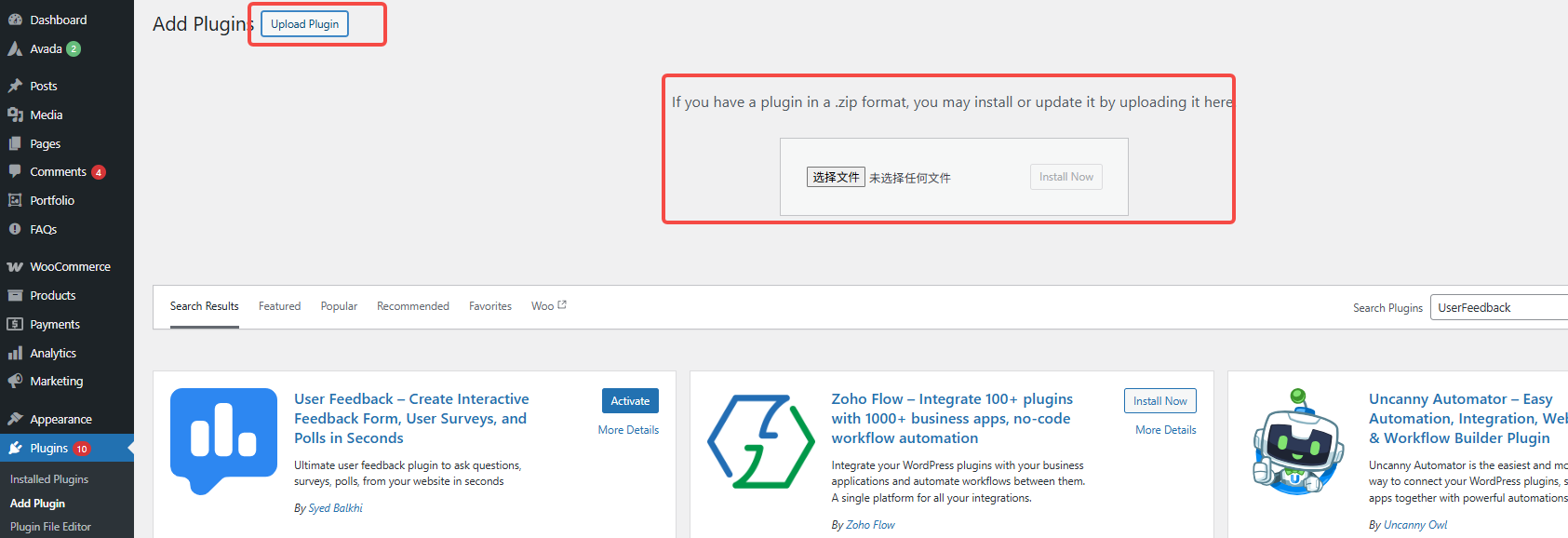Activate the User Feedback plugin
The image size is (1568, 538).
point(630,401)
